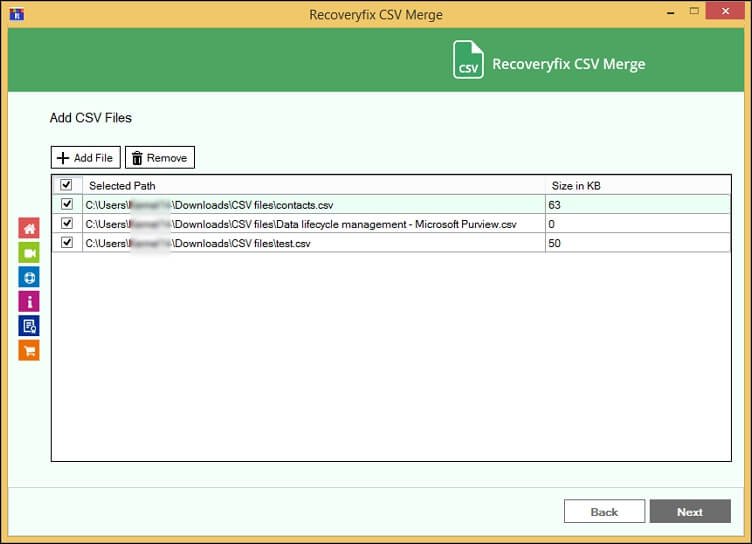Uncheck the Data lifecycle management row checkbox
The width and height of the screenshot is (752, 544).
67,224
